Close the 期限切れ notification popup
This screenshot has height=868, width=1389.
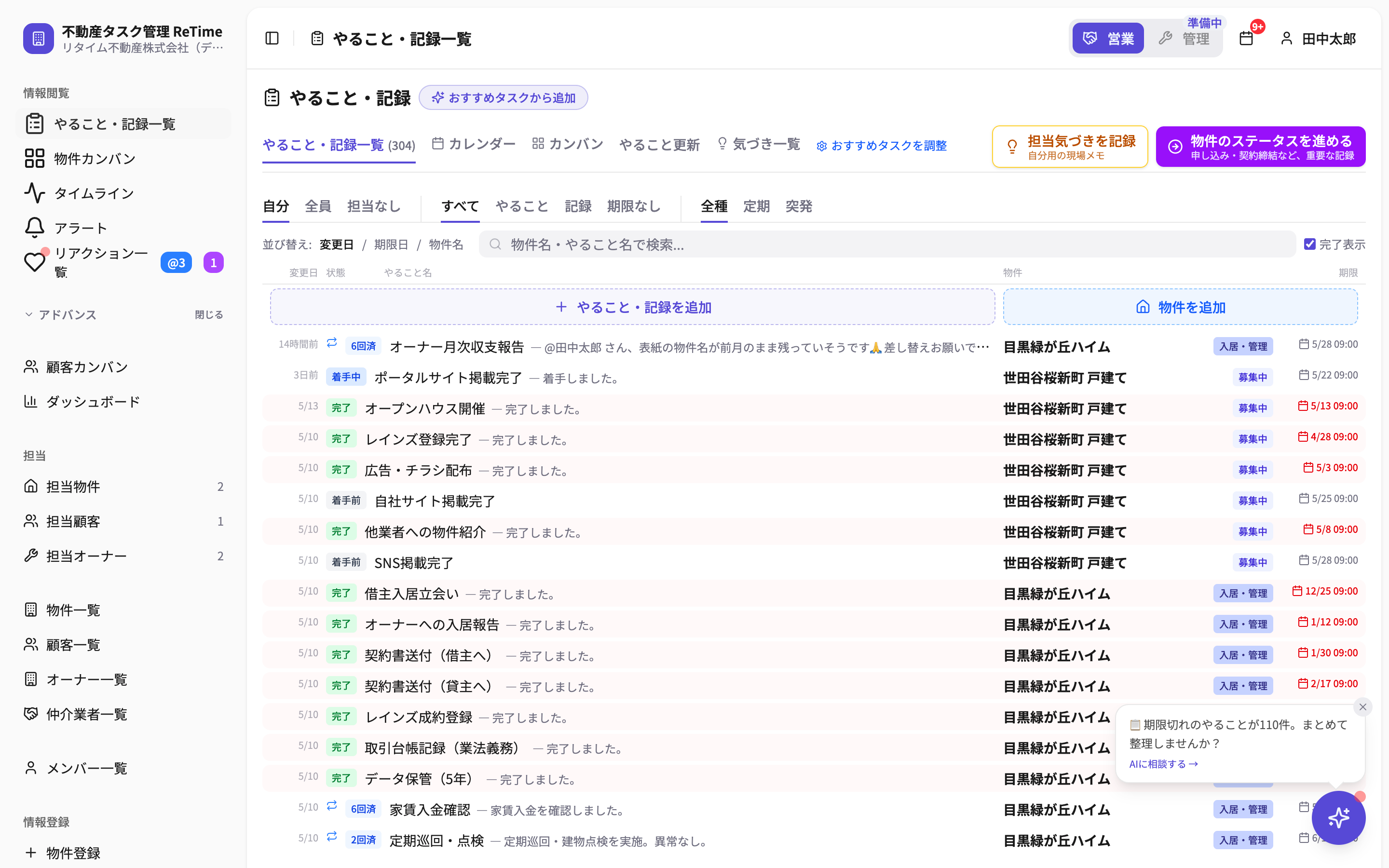pos(1362,706)
